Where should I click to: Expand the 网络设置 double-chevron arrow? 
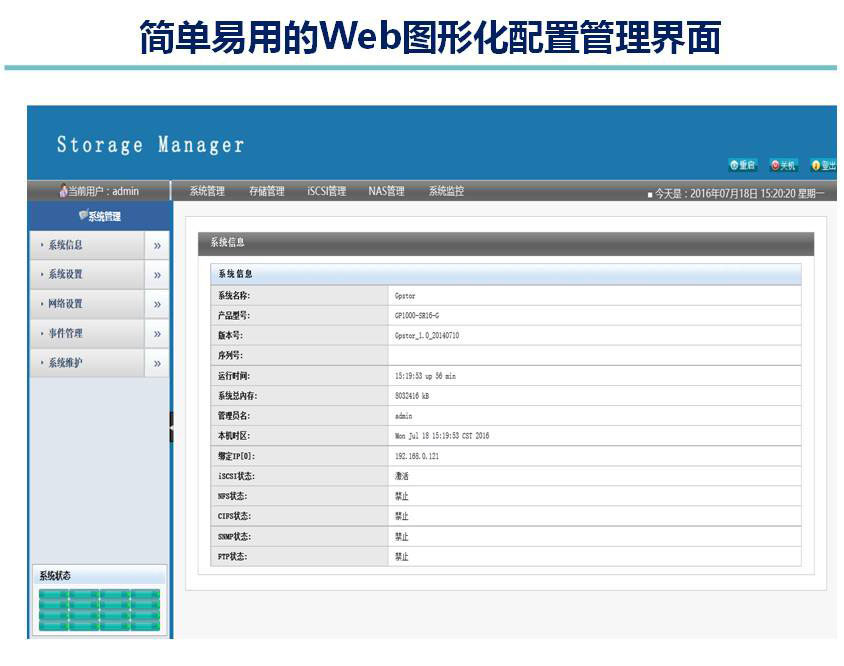click(x=157, y=304)
